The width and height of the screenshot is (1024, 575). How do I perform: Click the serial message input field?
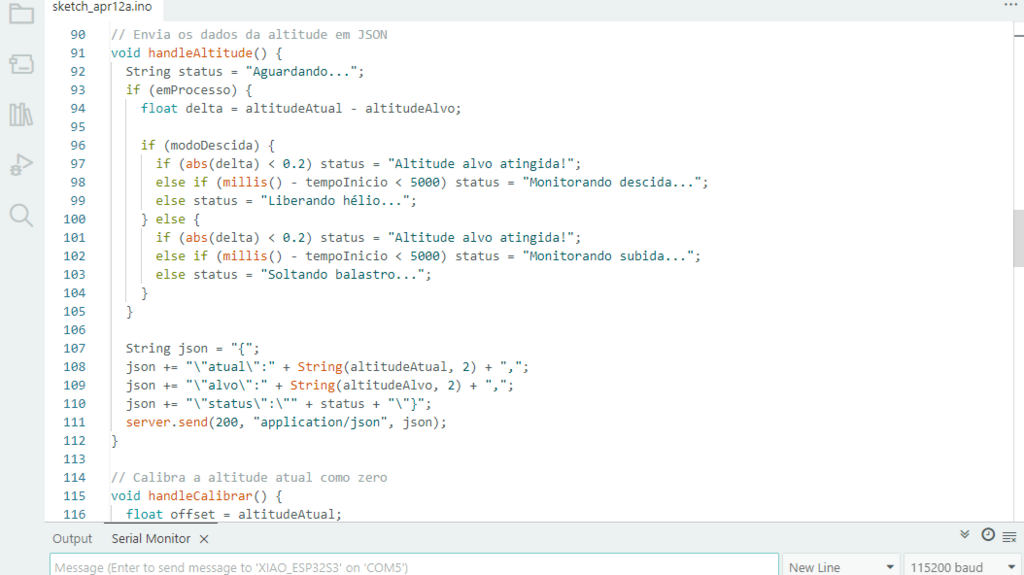coord(414,567)
